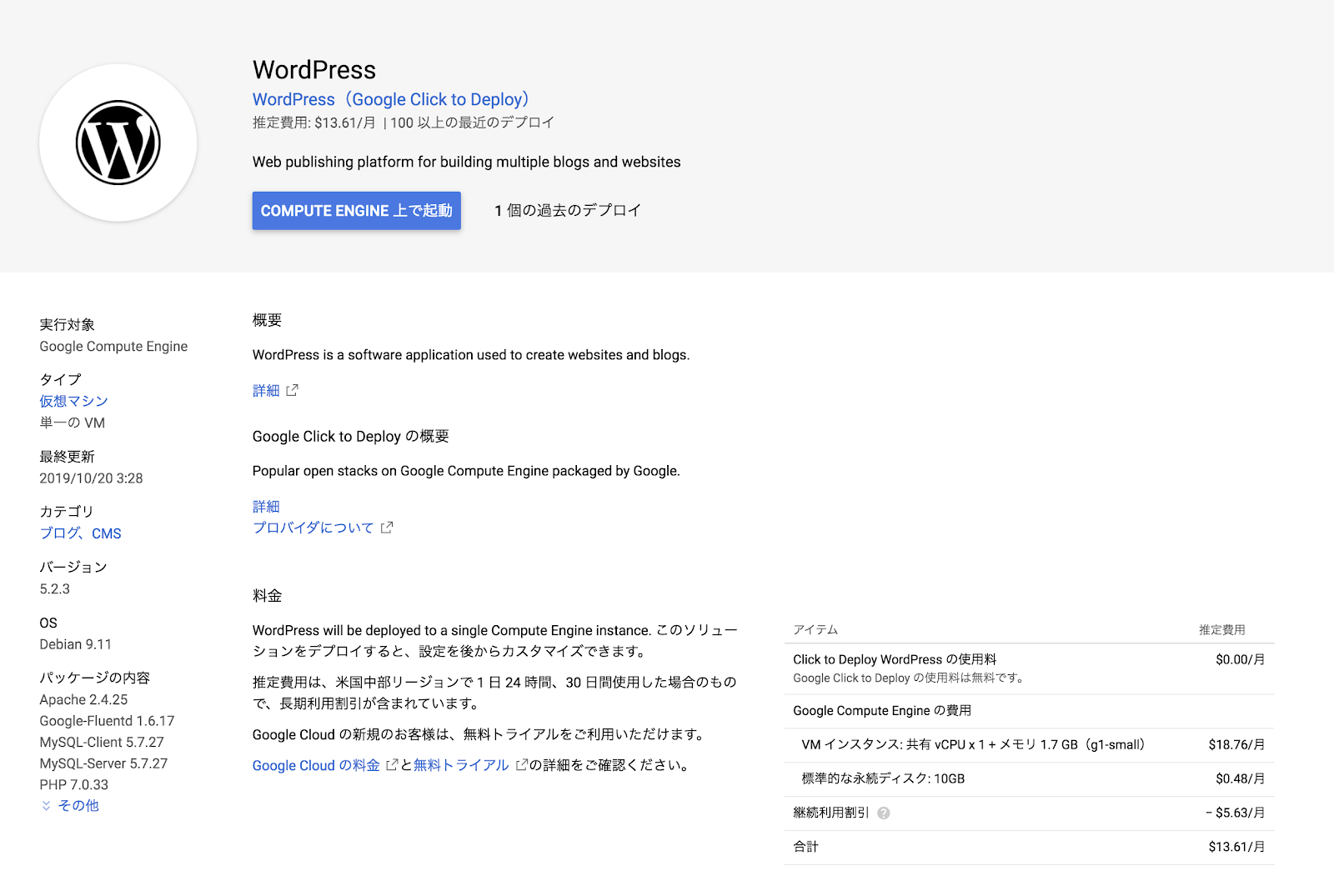This screenshot has width=1334, height=896.
Task: Select the total $13.61/月 cell
Action: [1236, 847]
